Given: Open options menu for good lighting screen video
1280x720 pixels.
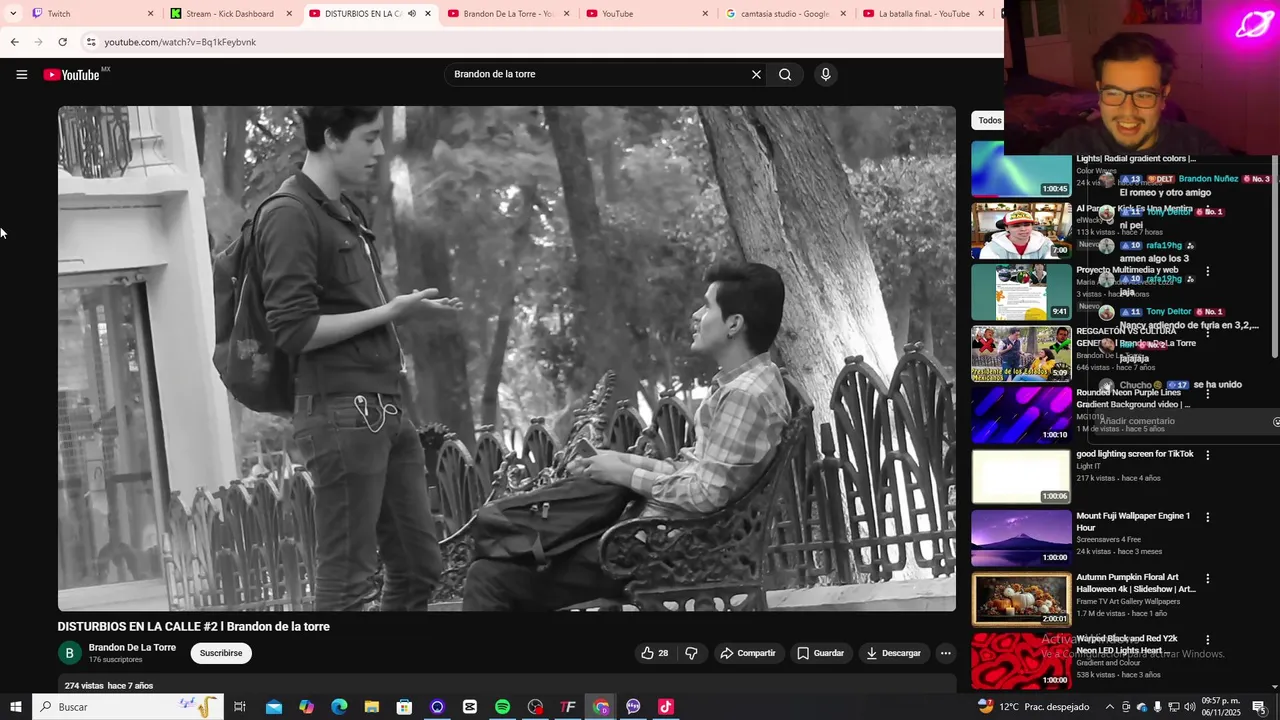Looking at the screenshot, I should (1208, 455).
